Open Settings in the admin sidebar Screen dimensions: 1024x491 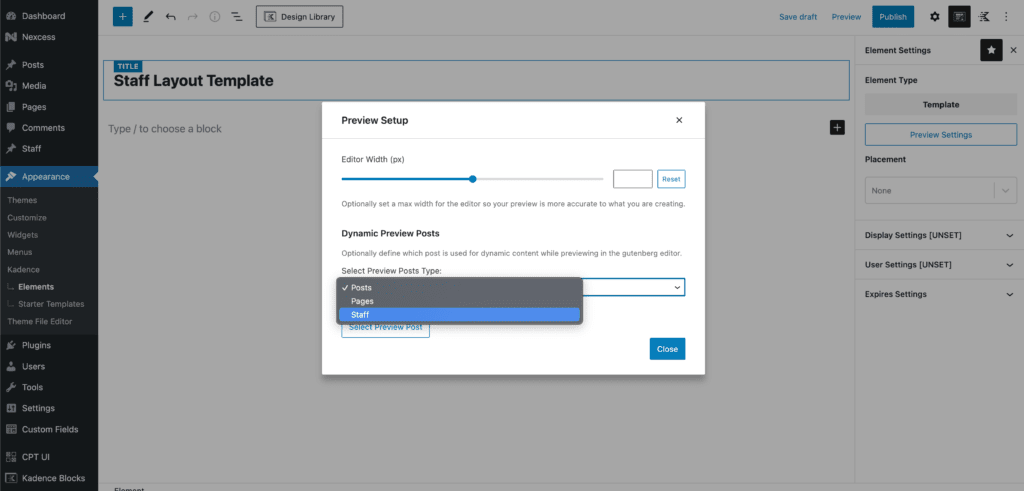coord(49,408)
